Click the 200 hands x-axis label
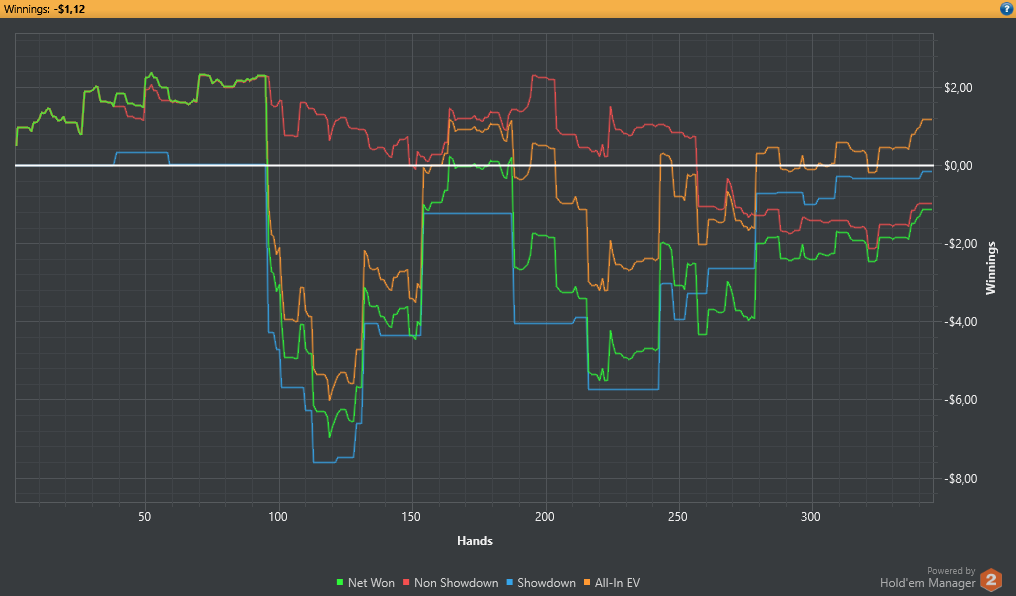Screen dimensions: 1016x596 click(545, 516)
